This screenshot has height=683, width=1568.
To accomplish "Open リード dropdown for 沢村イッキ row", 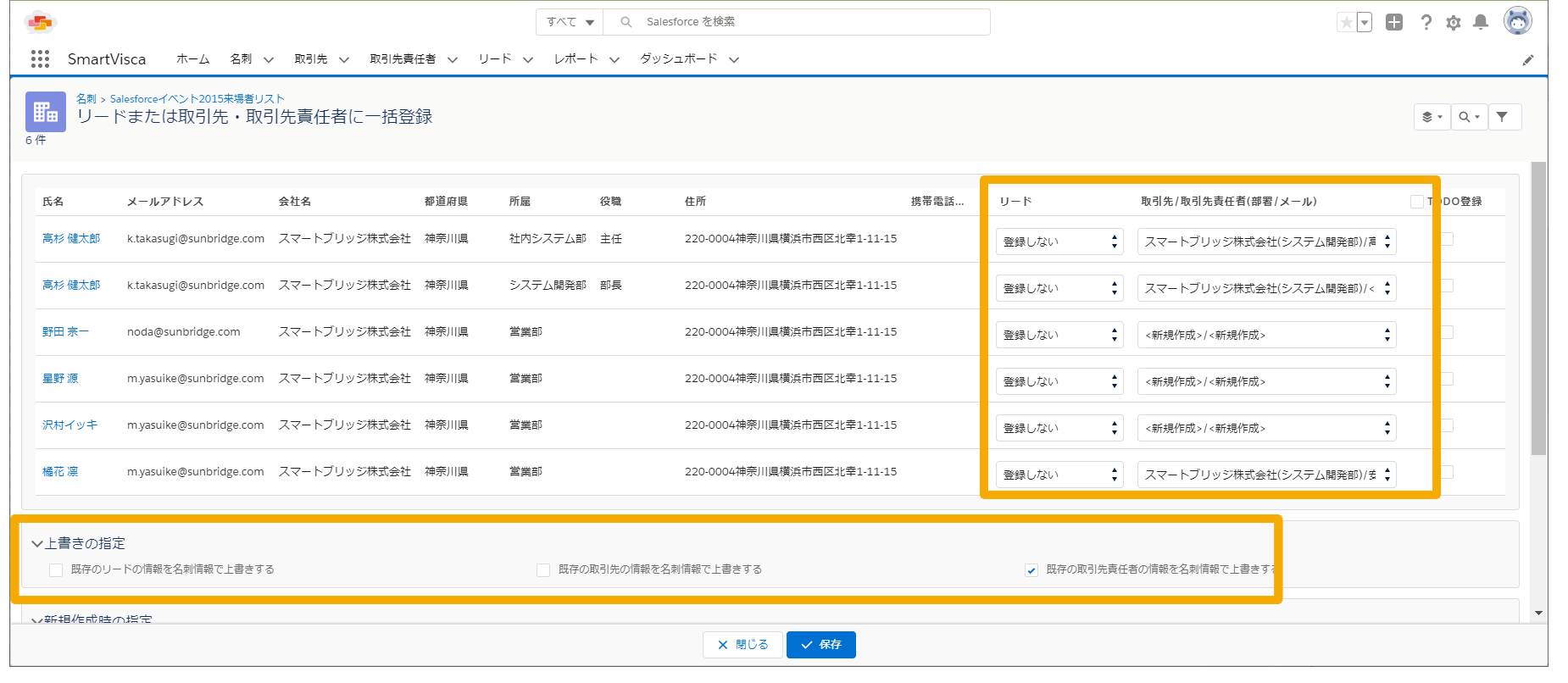I will click(x=1059, y=428).
